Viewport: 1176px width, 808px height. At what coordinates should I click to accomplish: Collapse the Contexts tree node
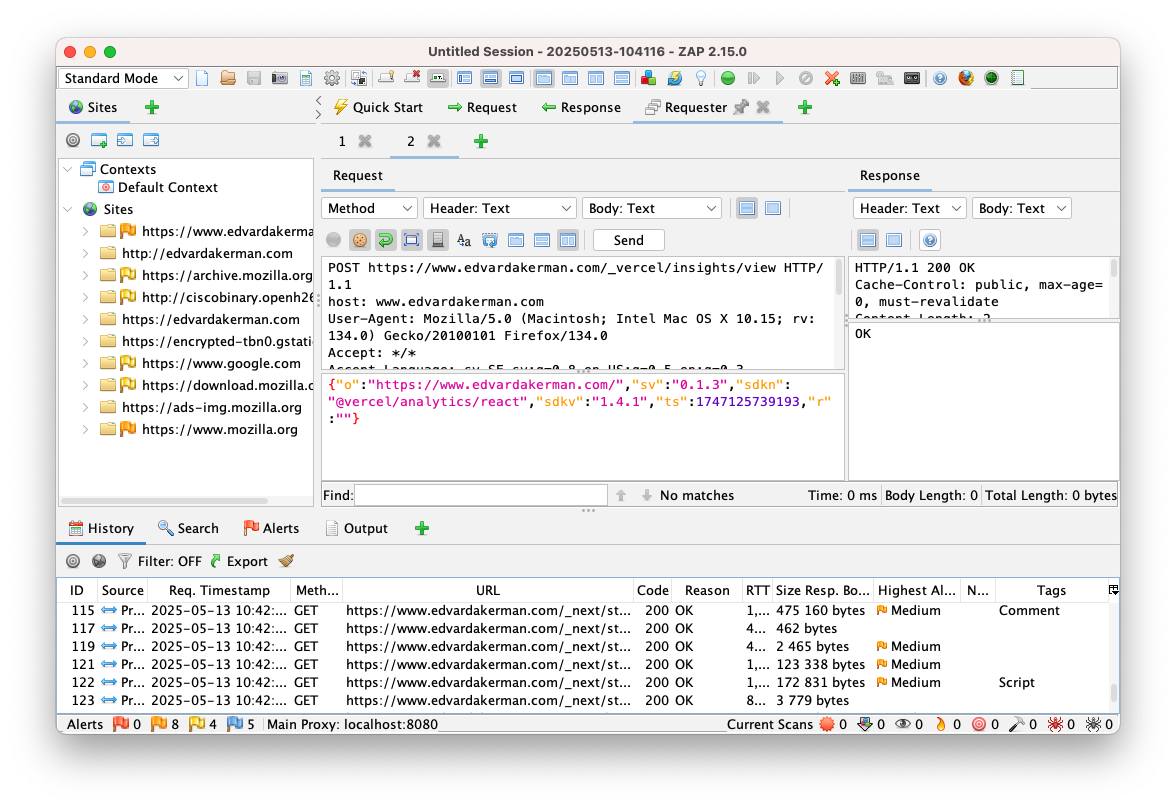68,170
